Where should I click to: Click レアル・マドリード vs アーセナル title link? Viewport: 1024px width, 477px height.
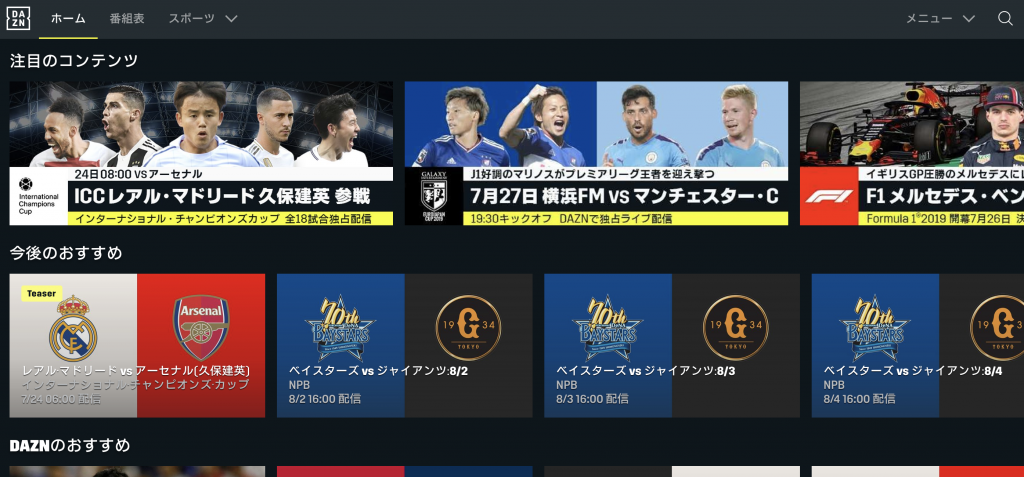[x=136, y=370]
